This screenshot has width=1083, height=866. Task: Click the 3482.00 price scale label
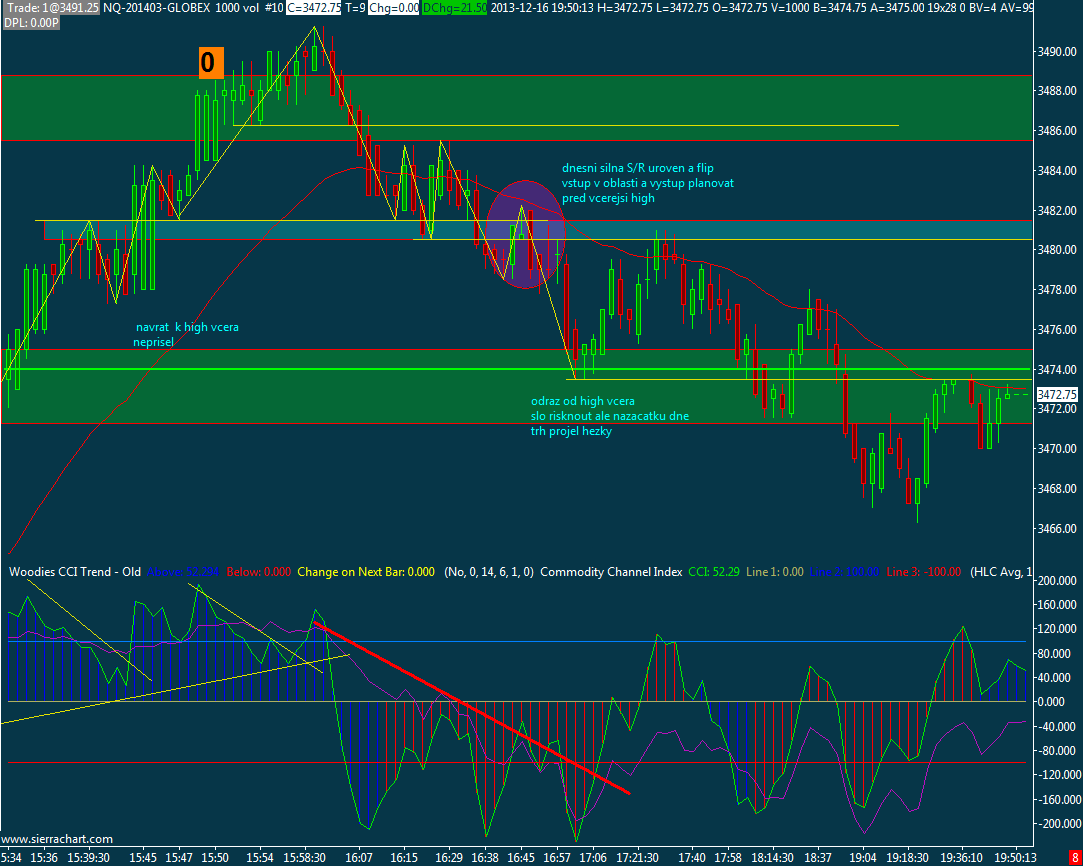tap(1057, 210)
